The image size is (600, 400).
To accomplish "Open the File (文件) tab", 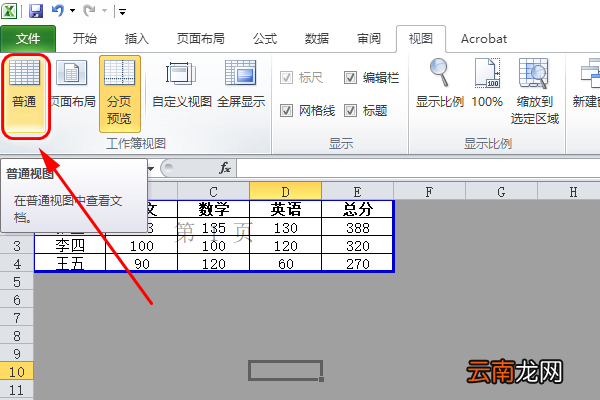I will (28, 38).
